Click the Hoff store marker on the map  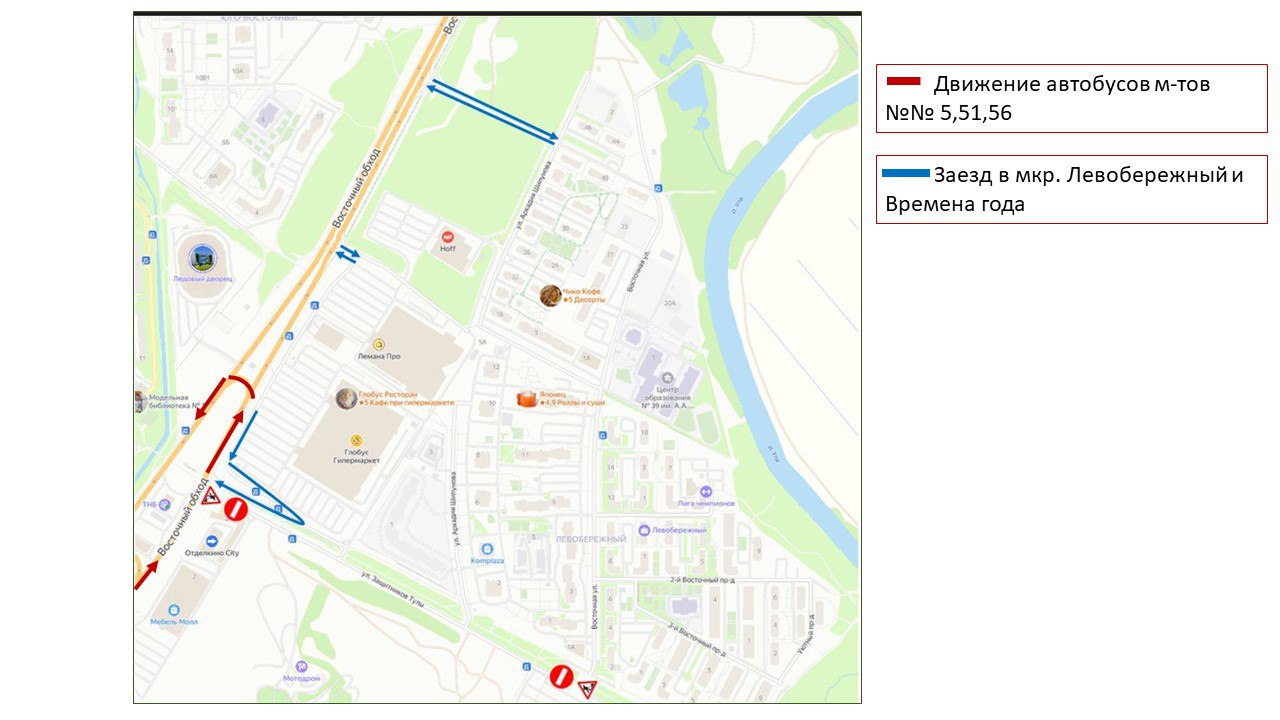tap(447, 237)
